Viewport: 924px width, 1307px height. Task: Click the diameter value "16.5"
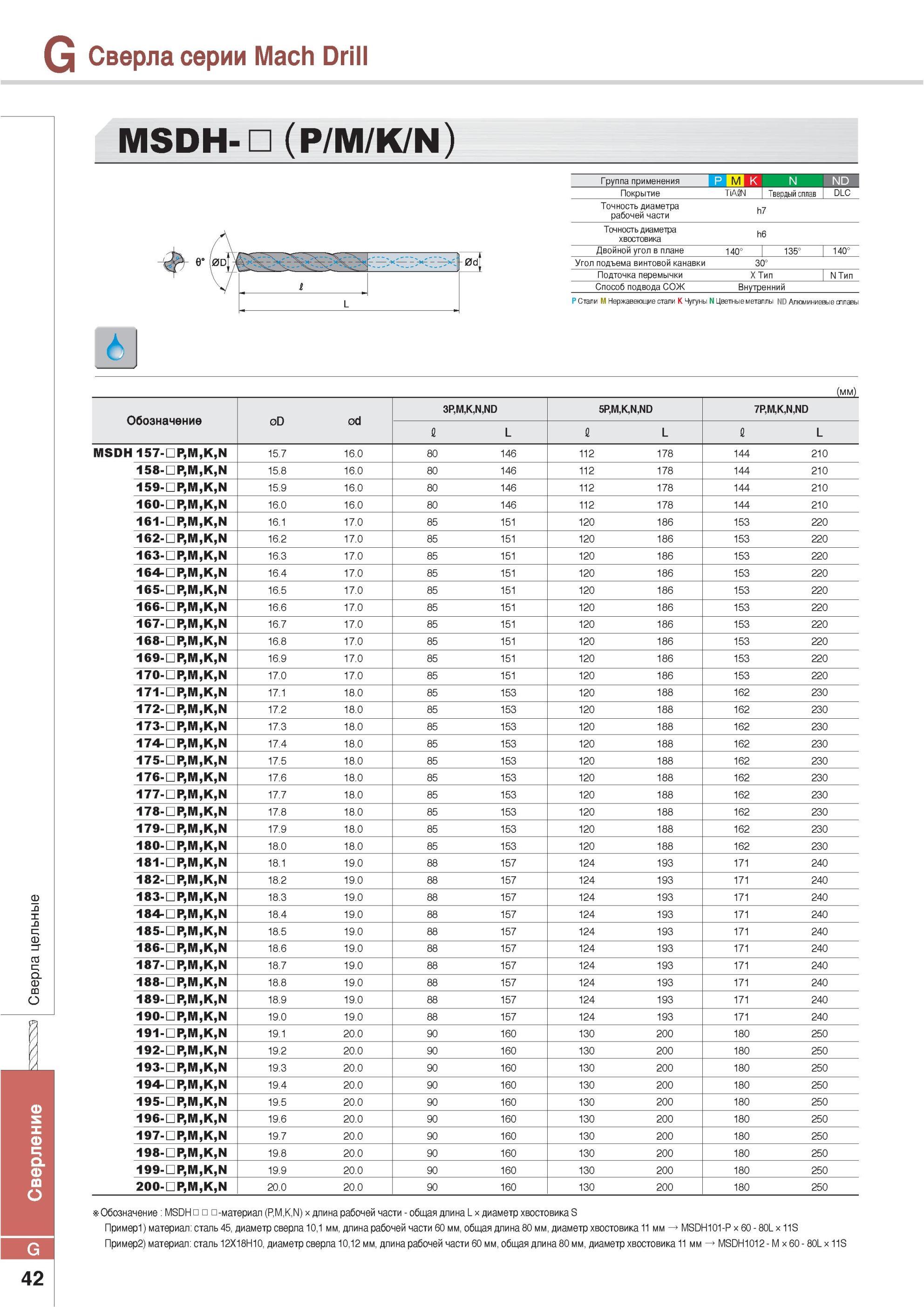[277, 590]
